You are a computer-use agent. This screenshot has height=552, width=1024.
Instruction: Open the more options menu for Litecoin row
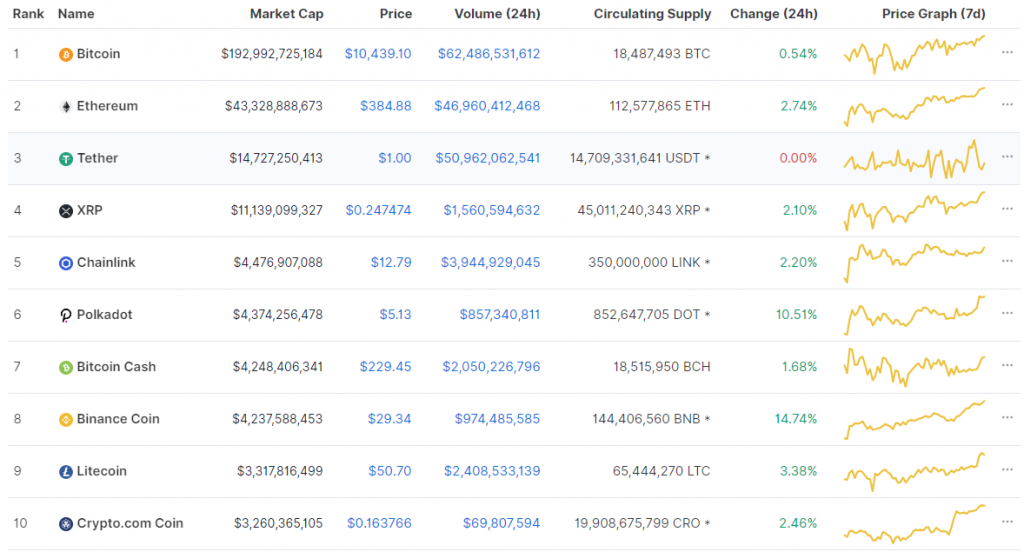[x=1007, y=470]
